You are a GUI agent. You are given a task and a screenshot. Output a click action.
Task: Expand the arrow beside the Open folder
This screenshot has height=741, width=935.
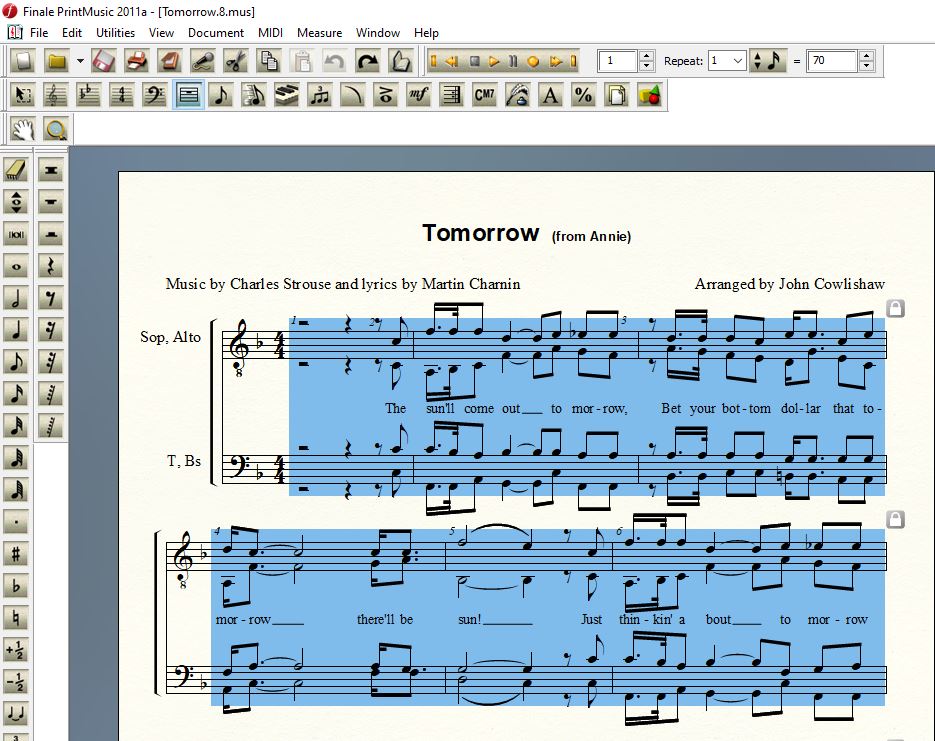pyautogui.click(x=80, y=61)
